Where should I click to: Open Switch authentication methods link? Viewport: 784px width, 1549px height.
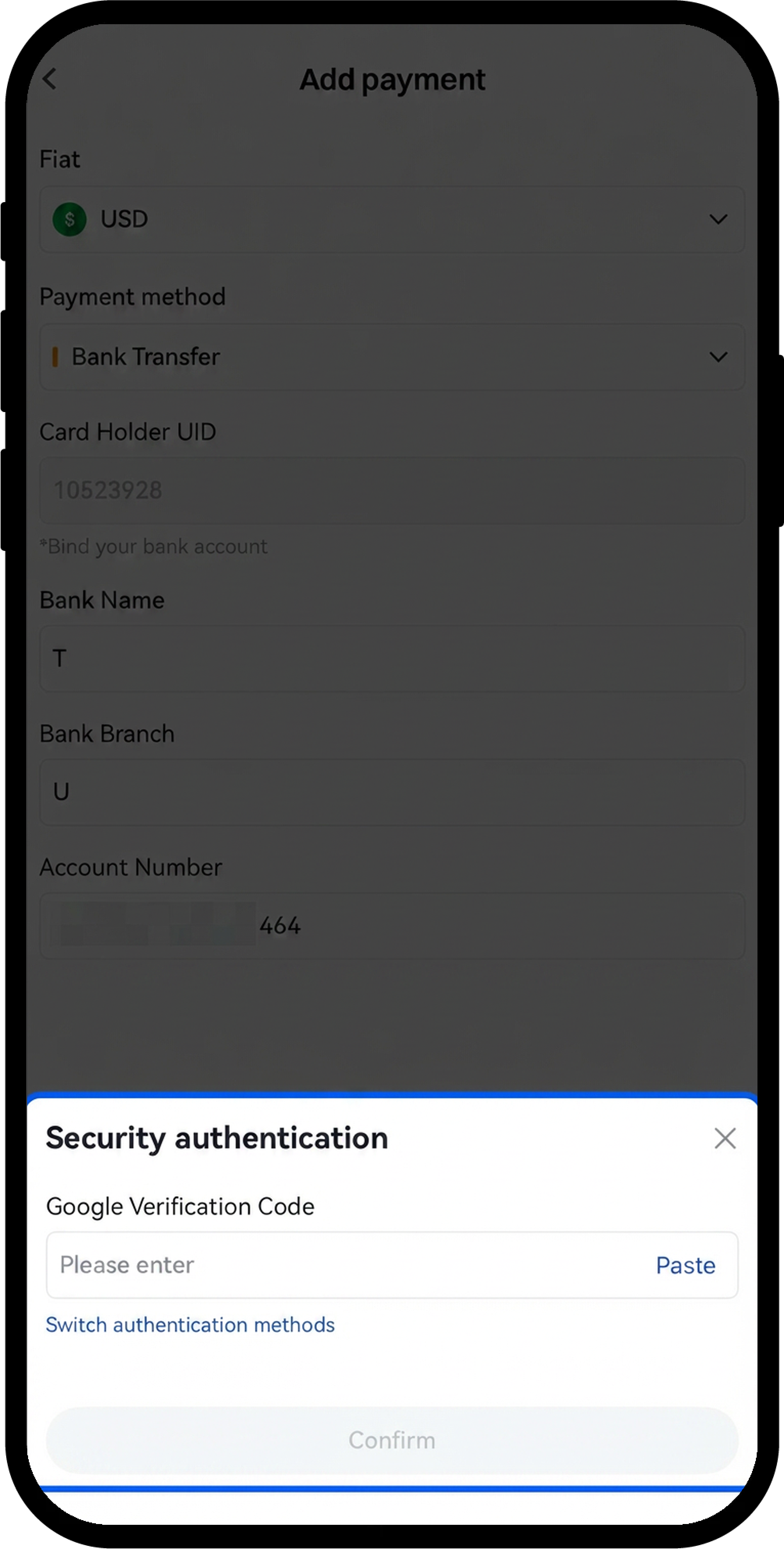click(190, 1325)
